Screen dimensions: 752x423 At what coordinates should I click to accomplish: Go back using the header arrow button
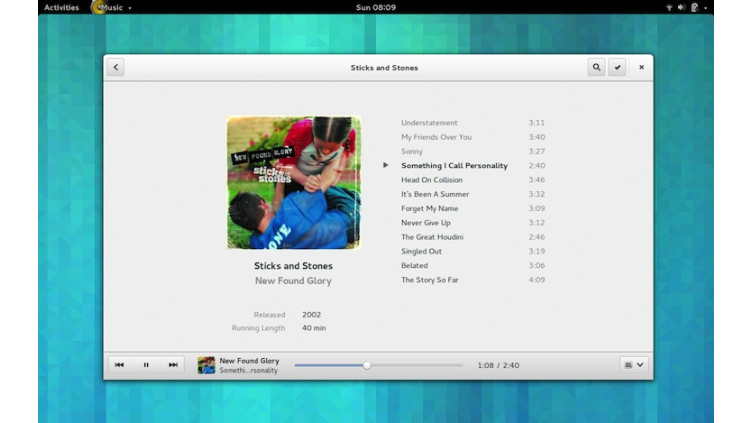116,67
